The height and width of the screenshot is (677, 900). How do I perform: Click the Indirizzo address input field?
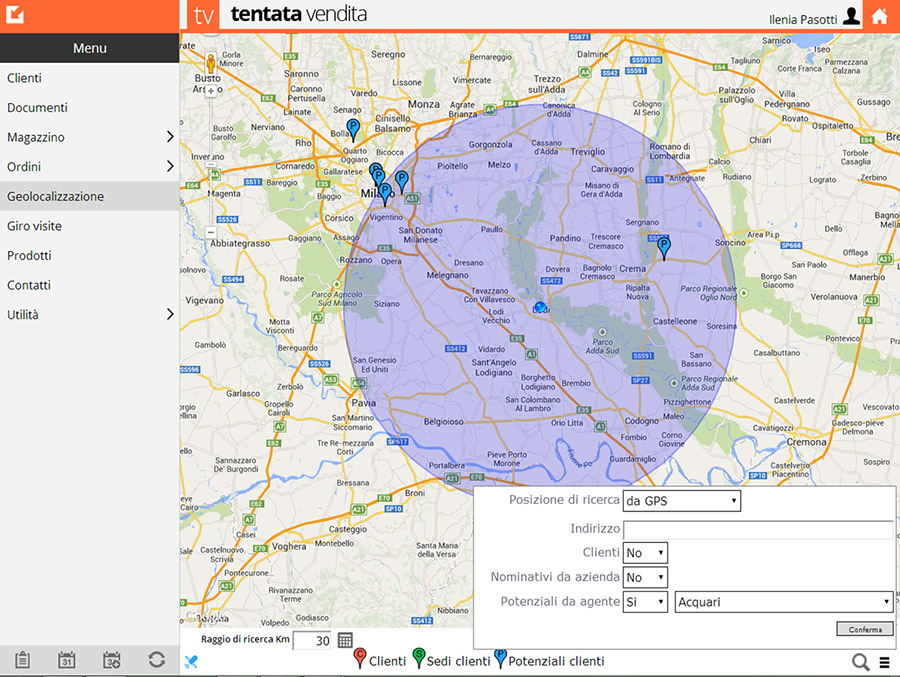(757, 529)
